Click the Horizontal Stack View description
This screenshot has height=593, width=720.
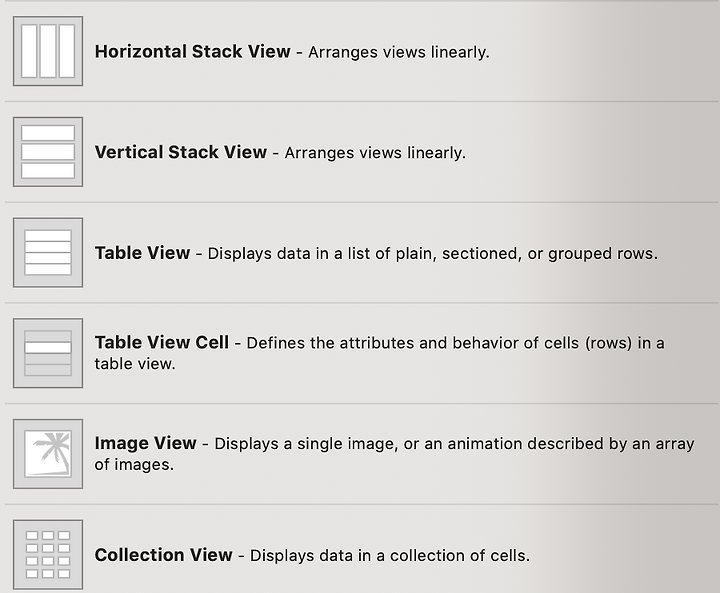399,52
